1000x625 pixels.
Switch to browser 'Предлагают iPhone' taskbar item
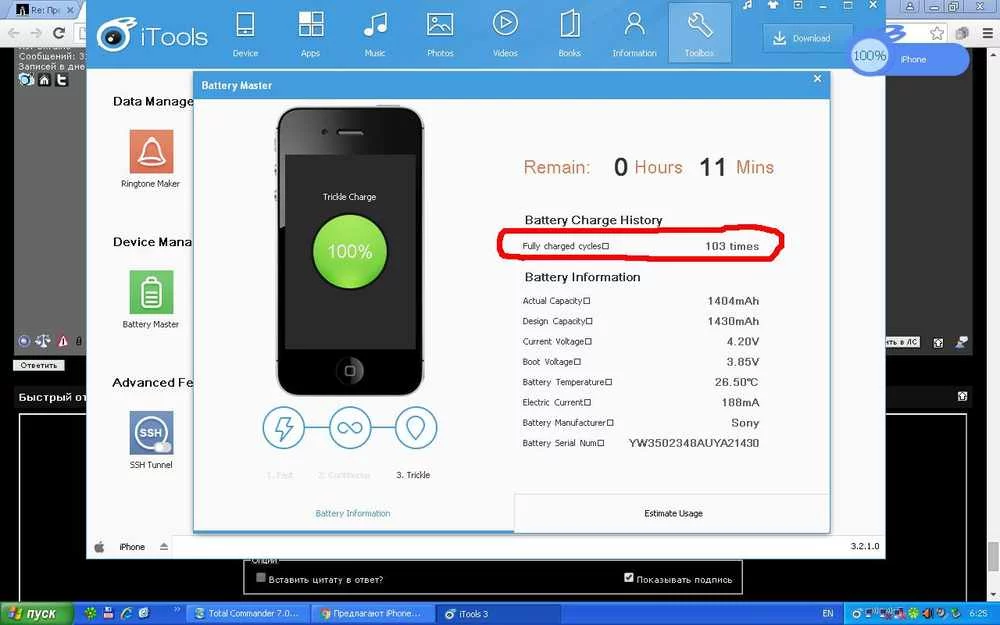tap(372, 614)
